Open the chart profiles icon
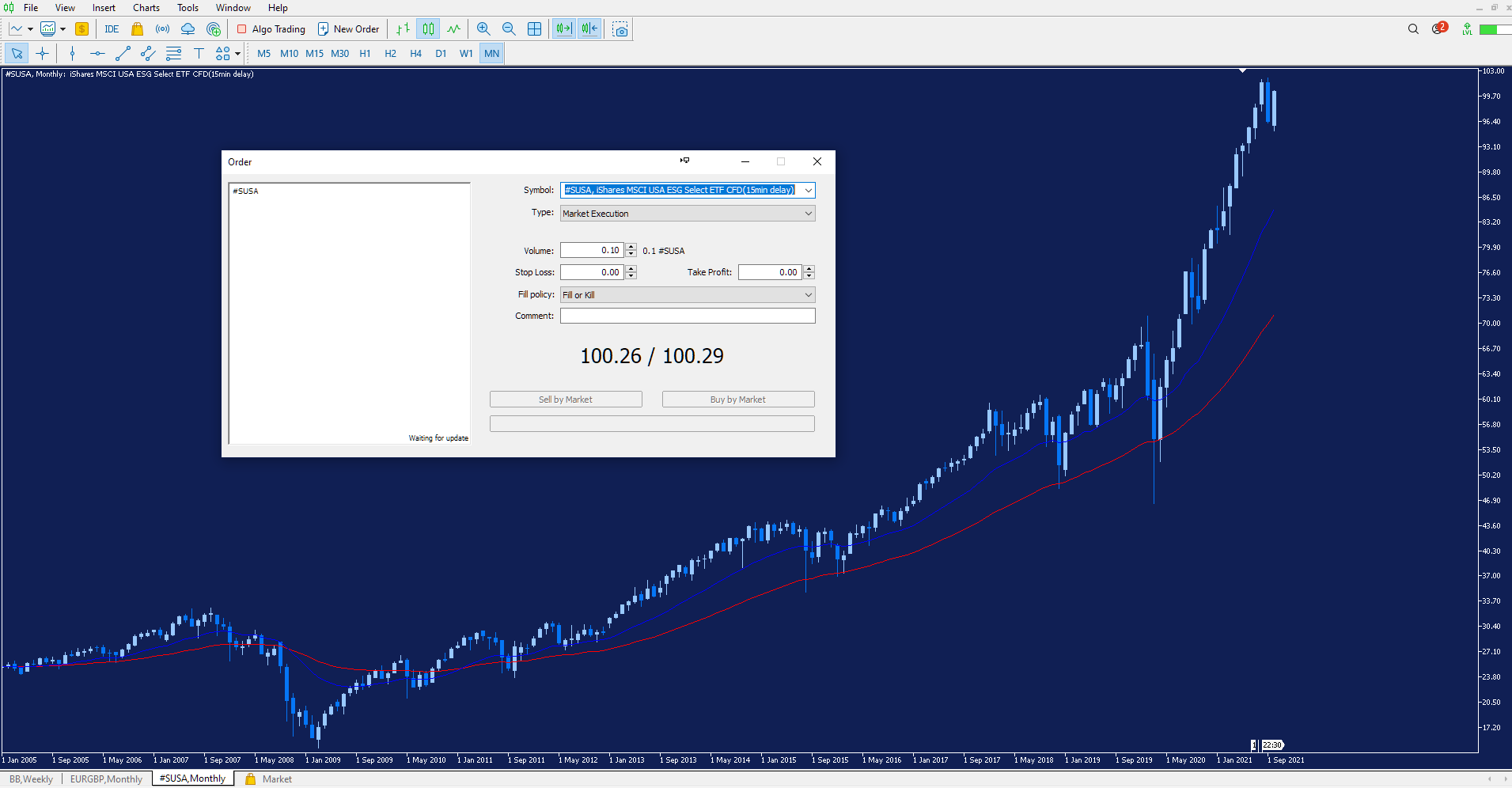The image size is (1512, 788). pyautogui.click(x=48, y=29)
